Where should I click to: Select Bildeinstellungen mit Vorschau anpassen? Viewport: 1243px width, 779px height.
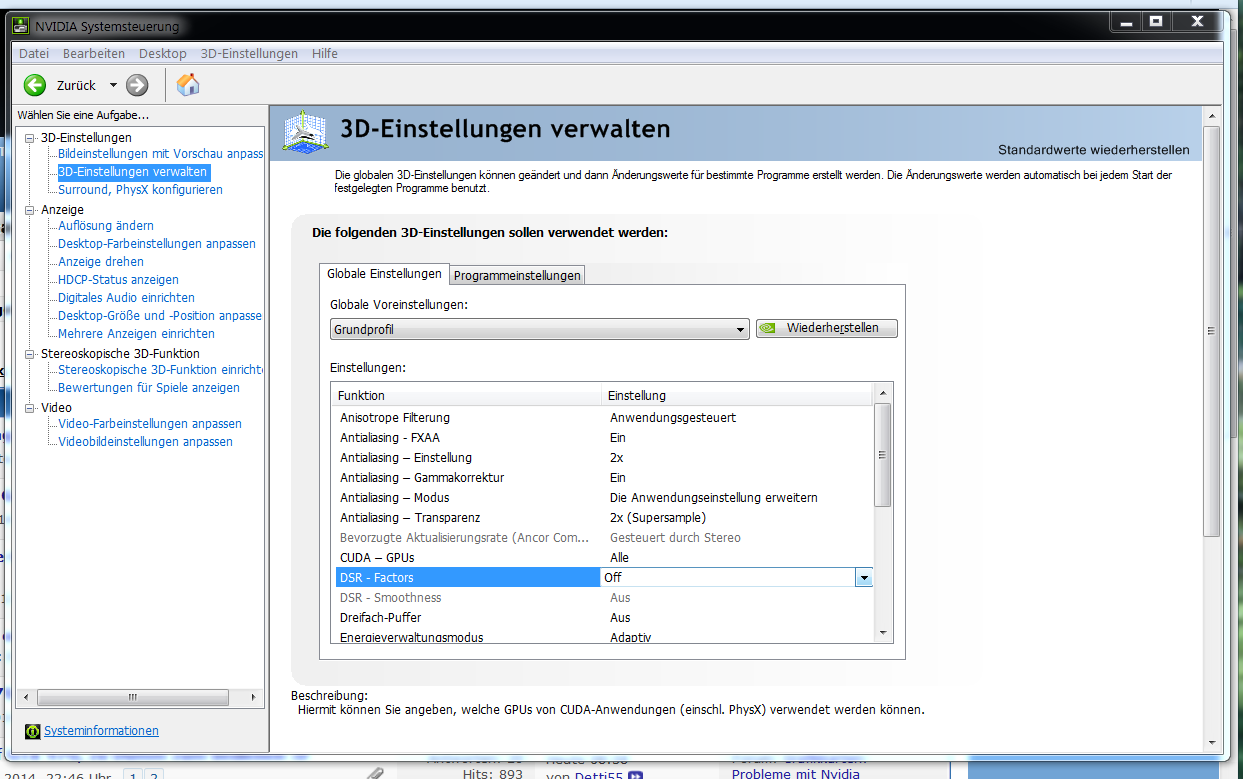pyautogui.click(x=160, y=154)
